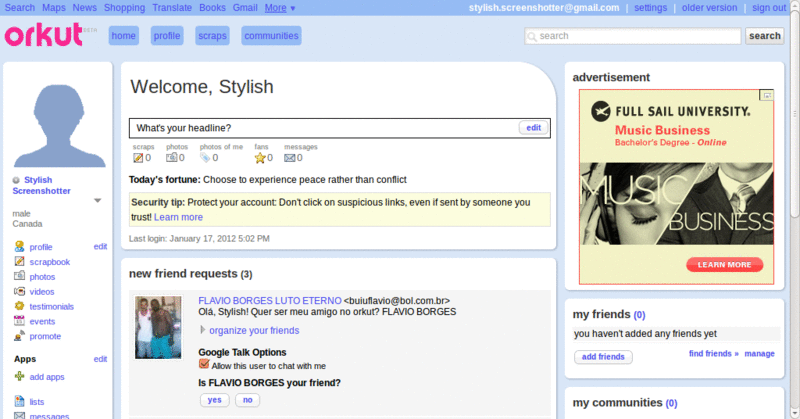
Task: Open News from the top bar
Action: (84, 8)
